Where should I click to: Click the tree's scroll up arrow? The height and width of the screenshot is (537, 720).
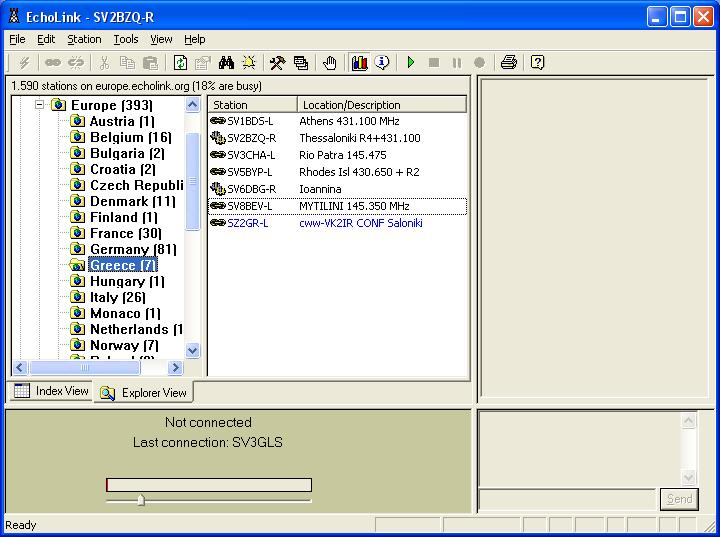coord(193,105)
